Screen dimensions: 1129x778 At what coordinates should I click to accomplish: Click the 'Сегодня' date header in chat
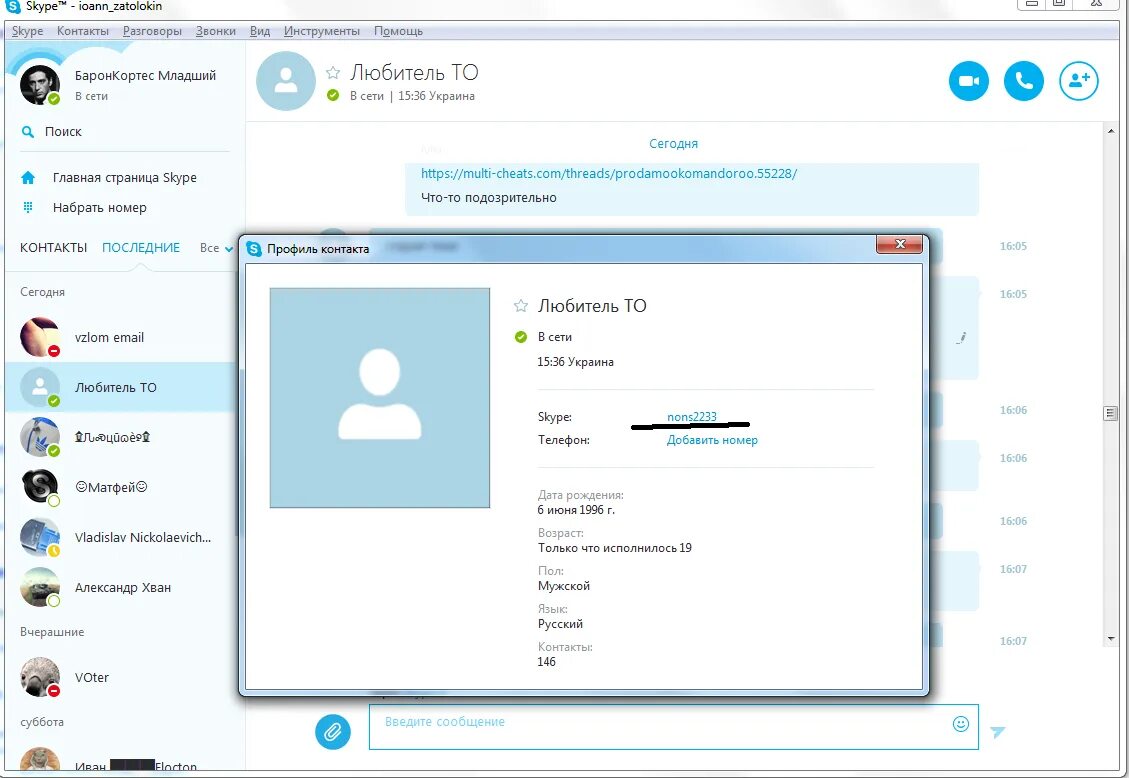pos(673,144)
